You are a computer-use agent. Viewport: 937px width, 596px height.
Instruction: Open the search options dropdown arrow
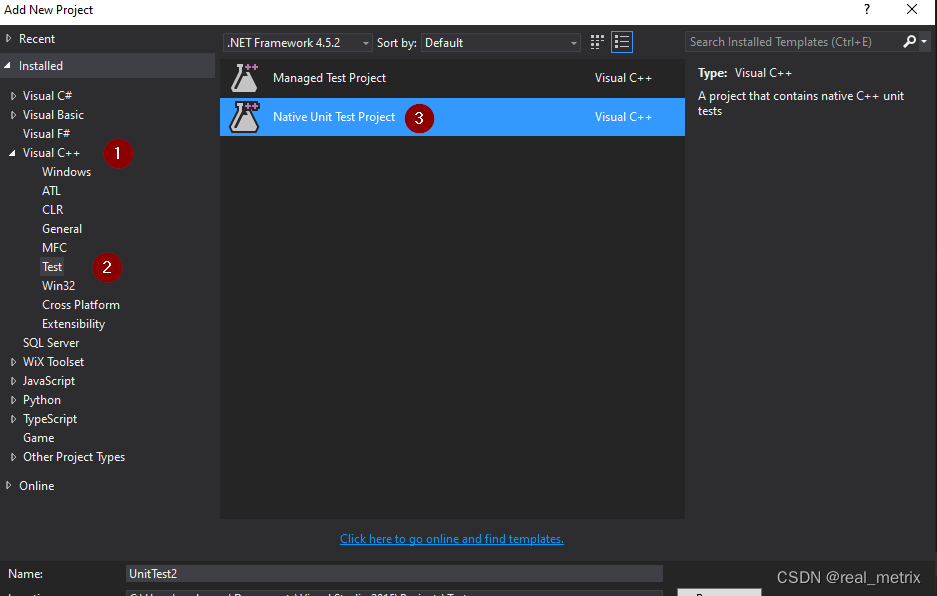pyautogui.click(x=924, y=42)
